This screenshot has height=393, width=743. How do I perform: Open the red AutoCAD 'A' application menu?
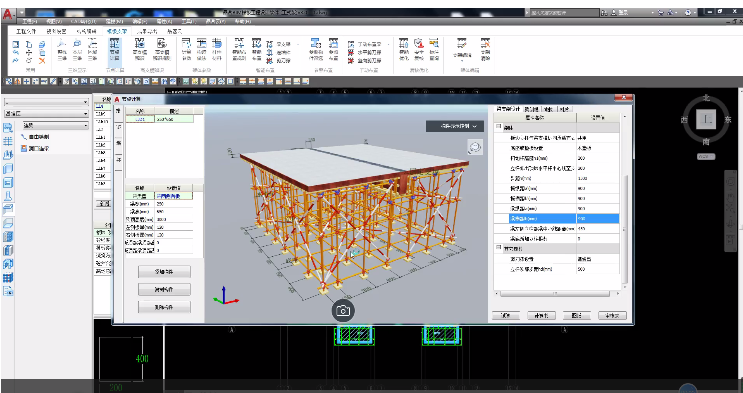click(x=8, y=14)
